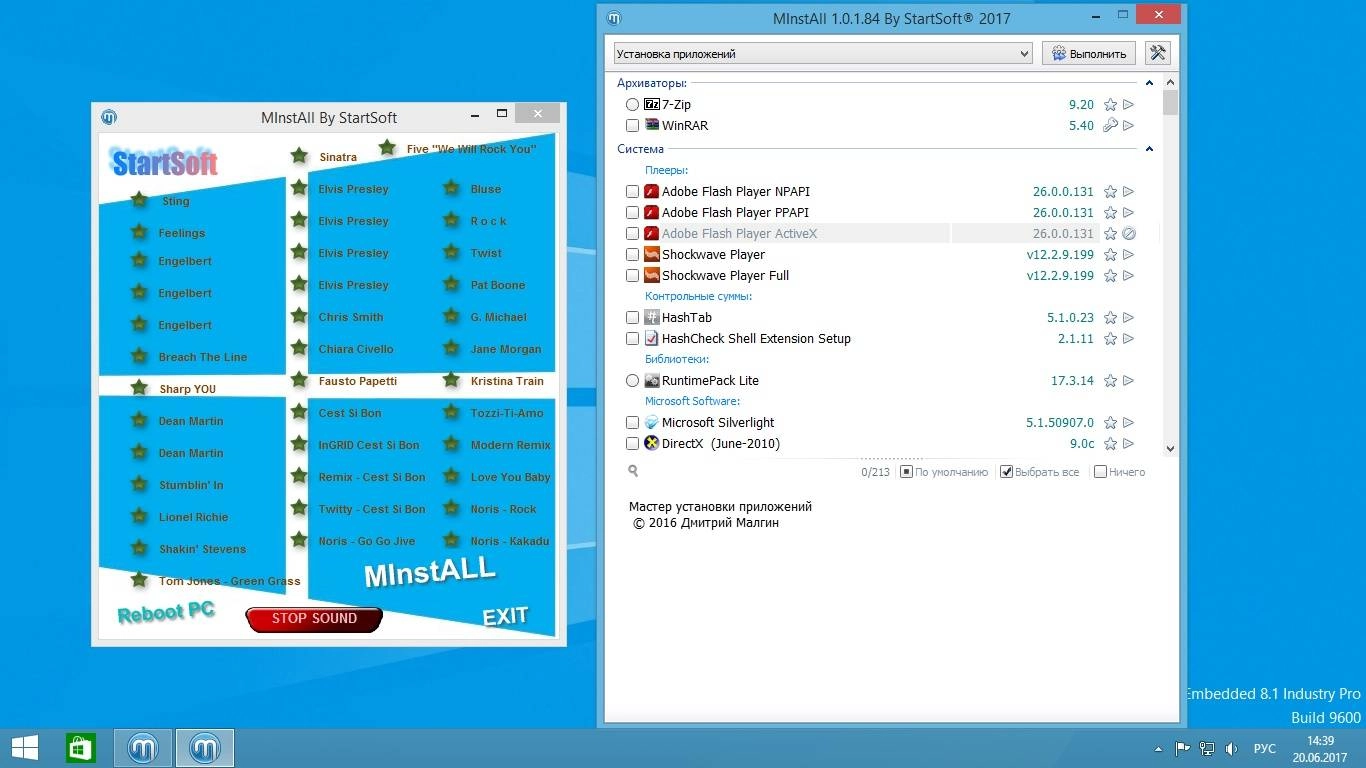1366x768 pixels.
Task: Collapse the 'Архиваторы' section
Action: [x=1149, y=83]
